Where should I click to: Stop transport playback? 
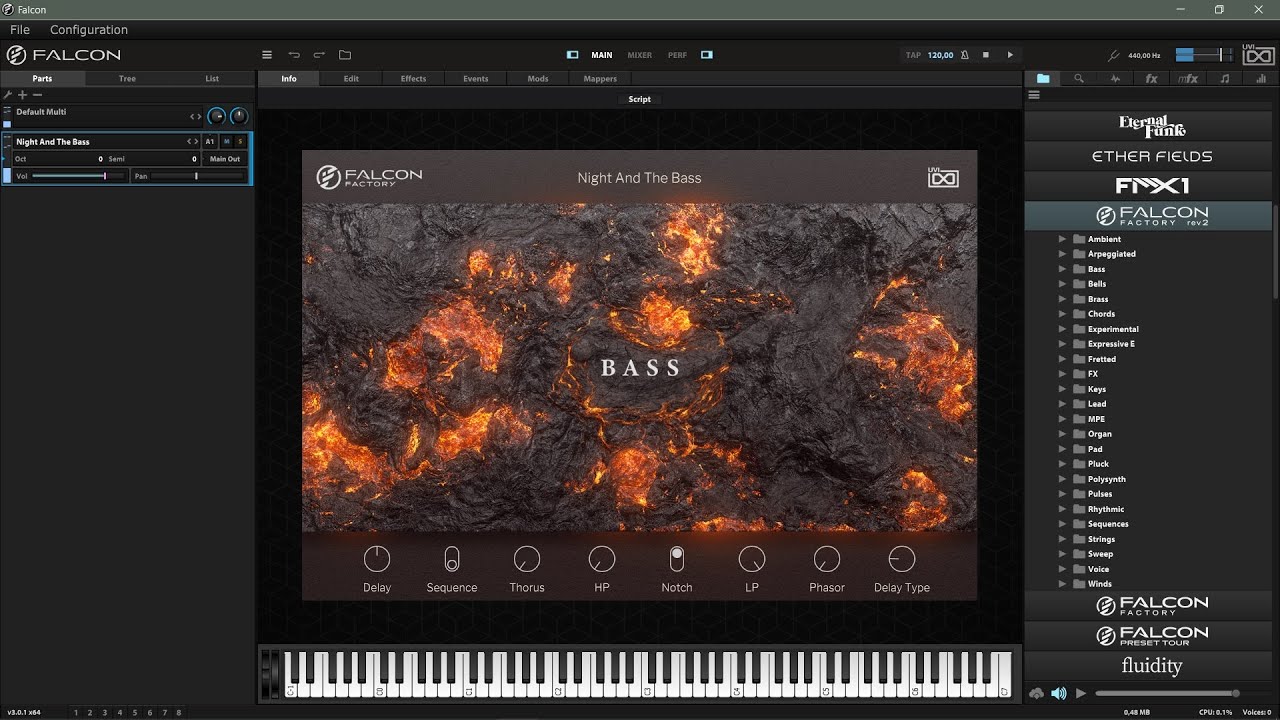(986, 55)
